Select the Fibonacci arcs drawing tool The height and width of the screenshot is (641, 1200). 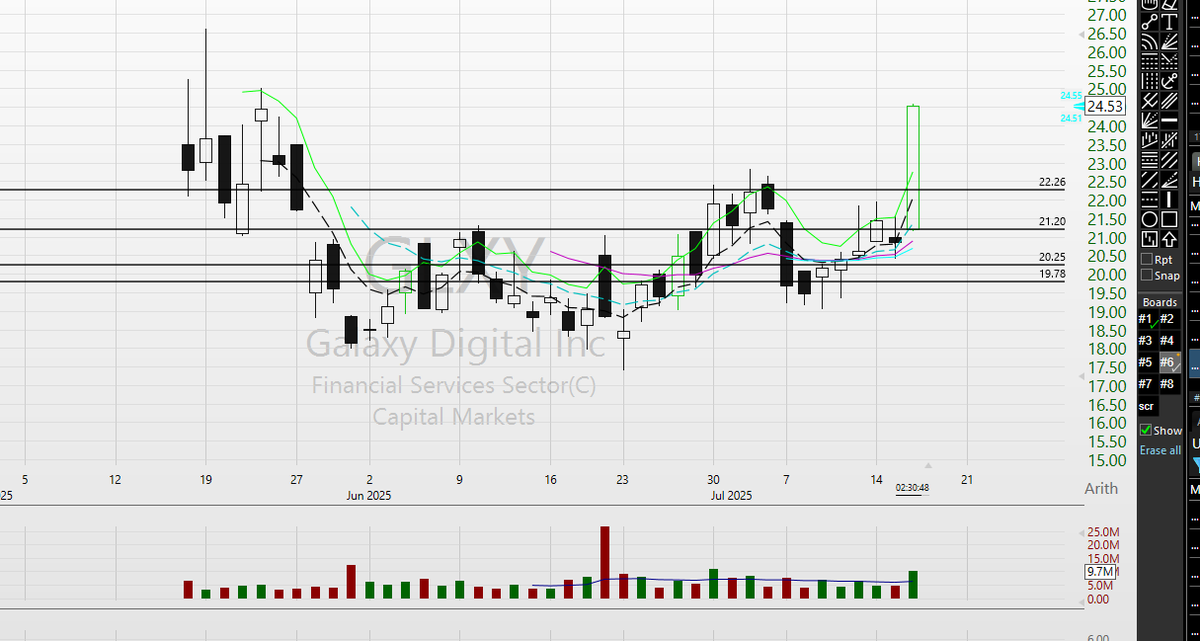point(1149,42)
